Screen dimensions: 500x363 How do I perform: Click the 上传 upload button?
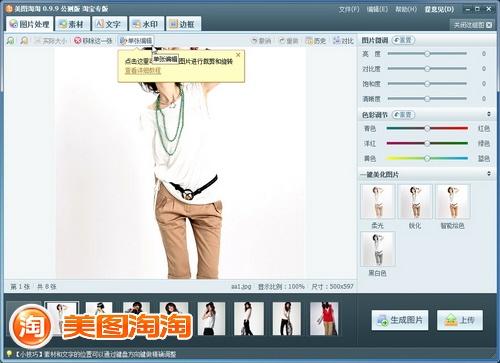(460, 320)
